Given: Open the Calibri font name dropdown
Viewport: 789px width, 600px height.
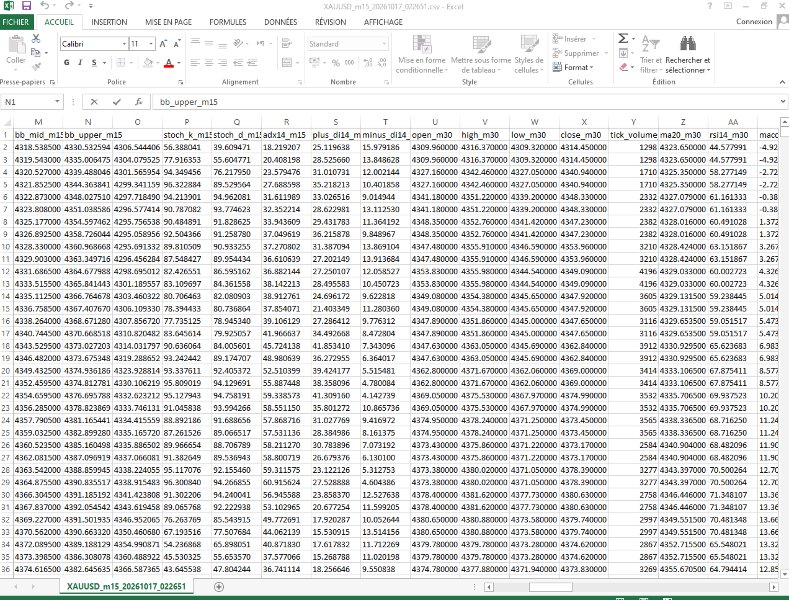Looking at the screenshot, I should pos(124,44).
